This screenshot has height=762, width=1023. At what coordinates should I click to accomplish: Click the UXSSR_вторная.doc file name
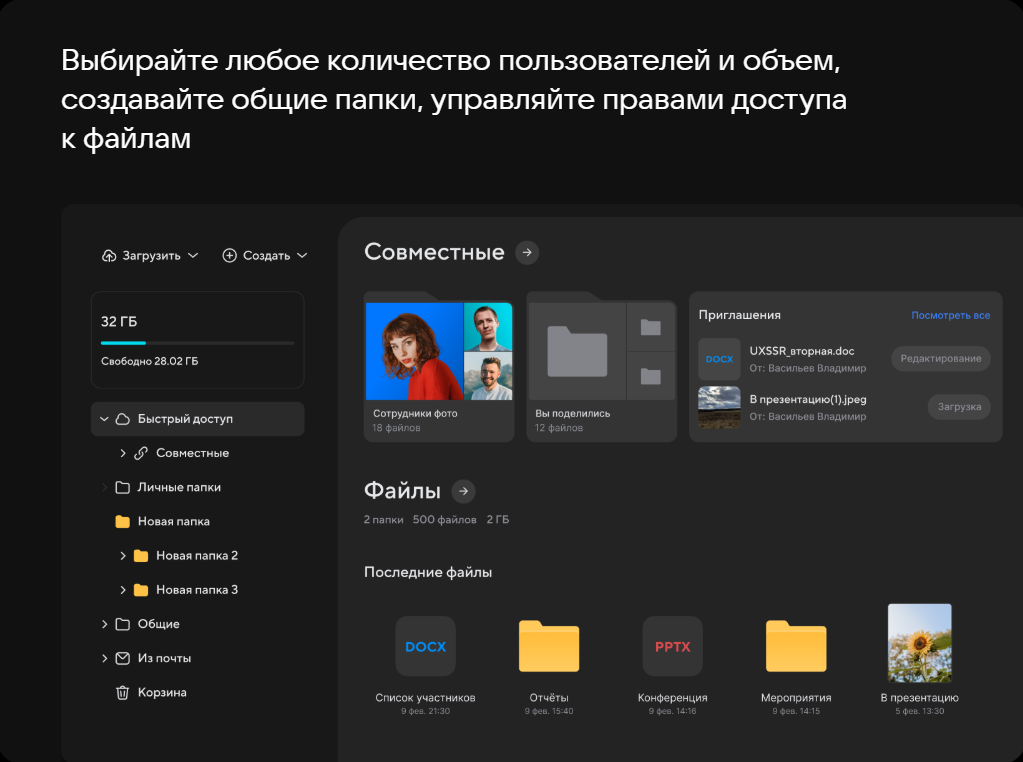[802, 351]
